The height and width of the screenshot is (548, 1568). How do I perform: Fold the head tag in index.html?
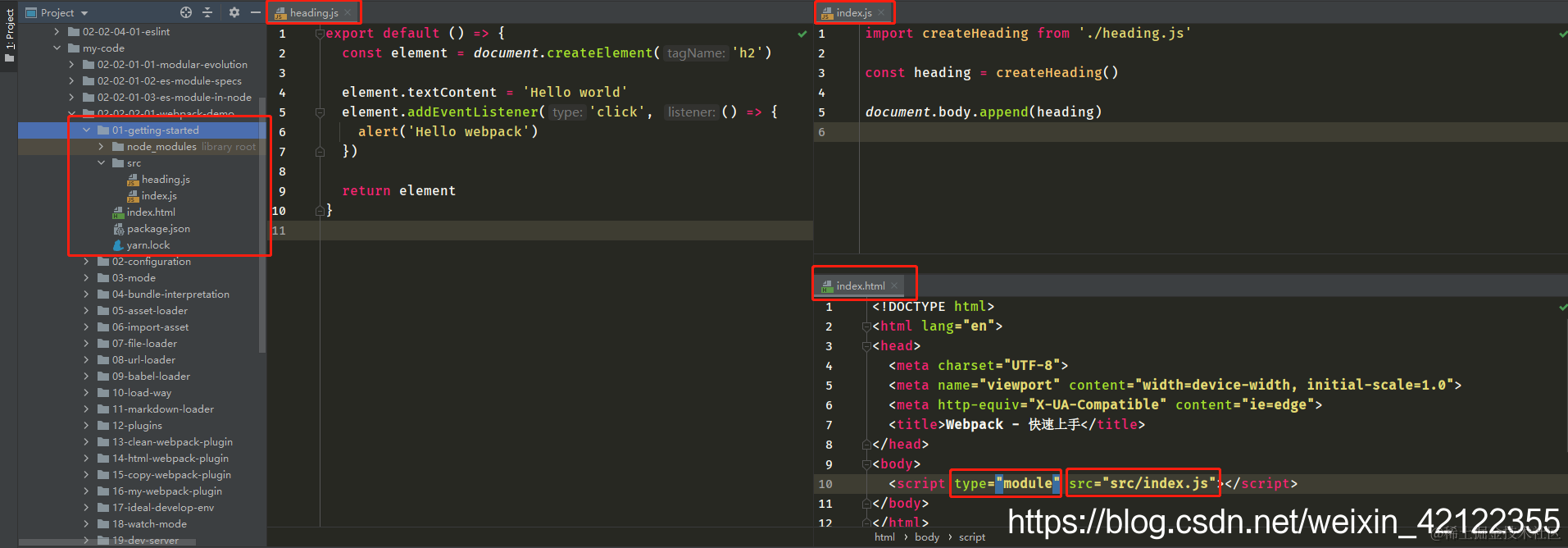coord(866,346)
